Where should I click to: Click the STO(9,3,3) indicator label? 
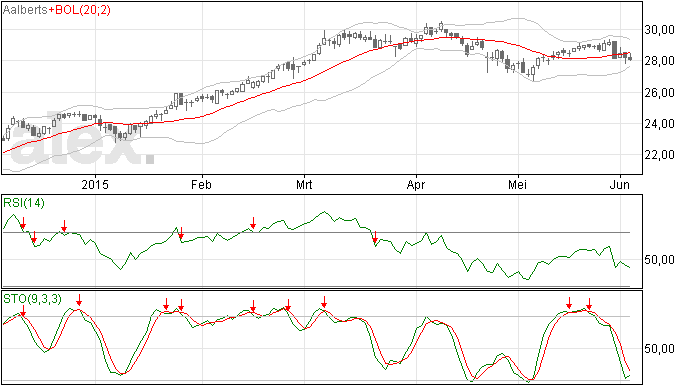[x=33, y=299]
